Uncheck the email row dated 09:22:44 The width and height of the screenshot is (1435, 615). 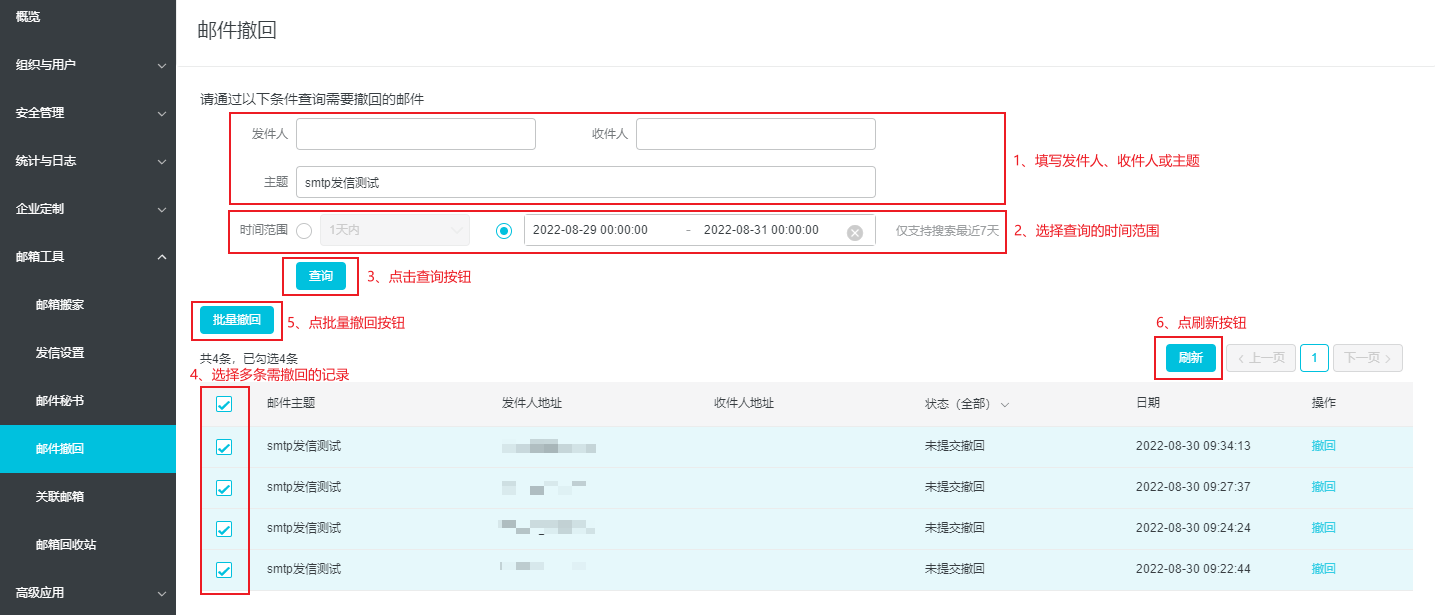click(x=224, y=570)
